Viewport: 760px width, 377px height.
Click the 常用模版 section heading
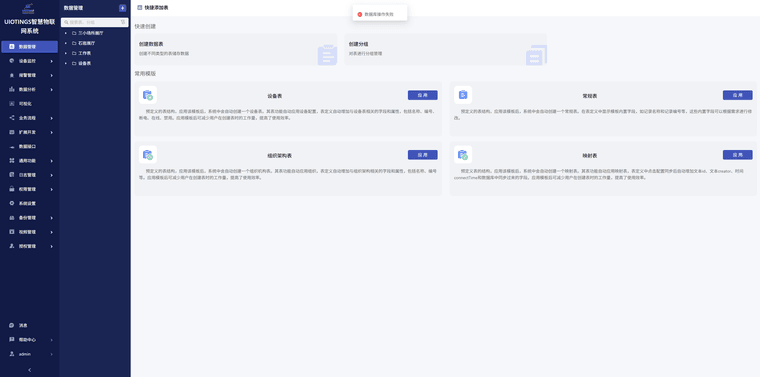[145, 74]
